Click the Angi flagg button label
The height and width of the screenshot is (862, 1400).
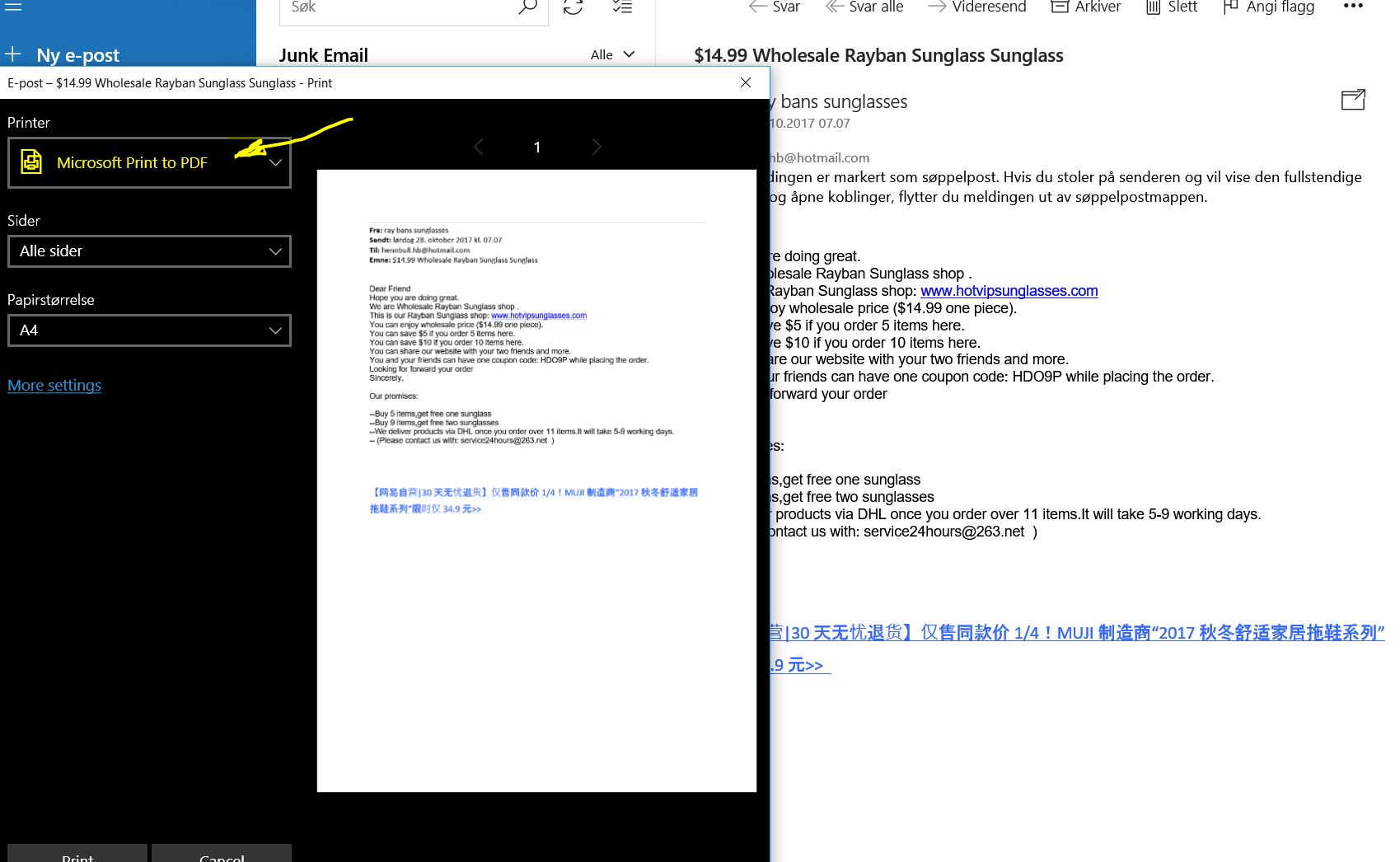tap(1280, 7)
